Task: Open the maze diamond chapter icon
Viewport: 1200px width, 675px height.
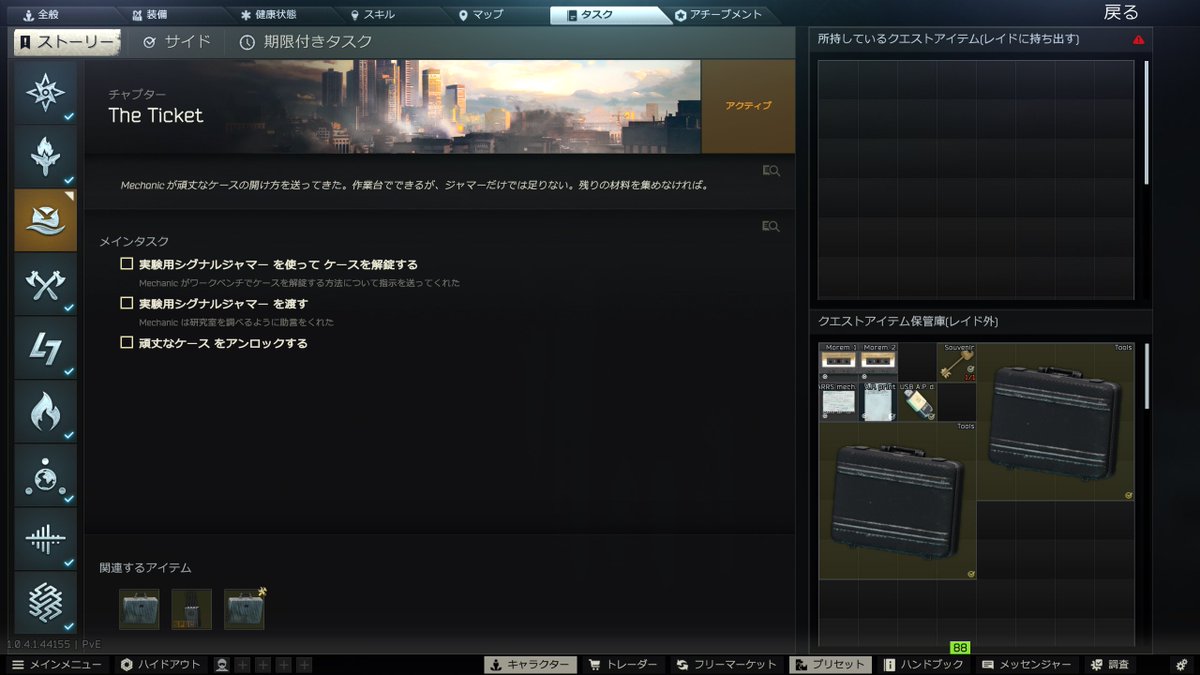Action: (x=45, y=602)
